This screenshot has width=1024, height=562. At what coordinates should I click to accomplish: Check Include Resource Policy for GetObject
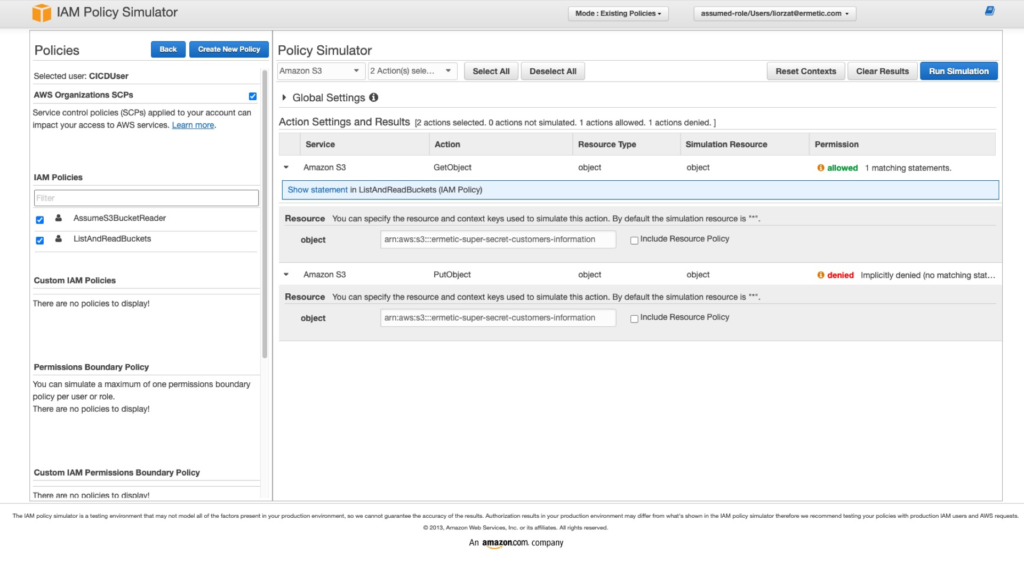(x=634, y=240)
